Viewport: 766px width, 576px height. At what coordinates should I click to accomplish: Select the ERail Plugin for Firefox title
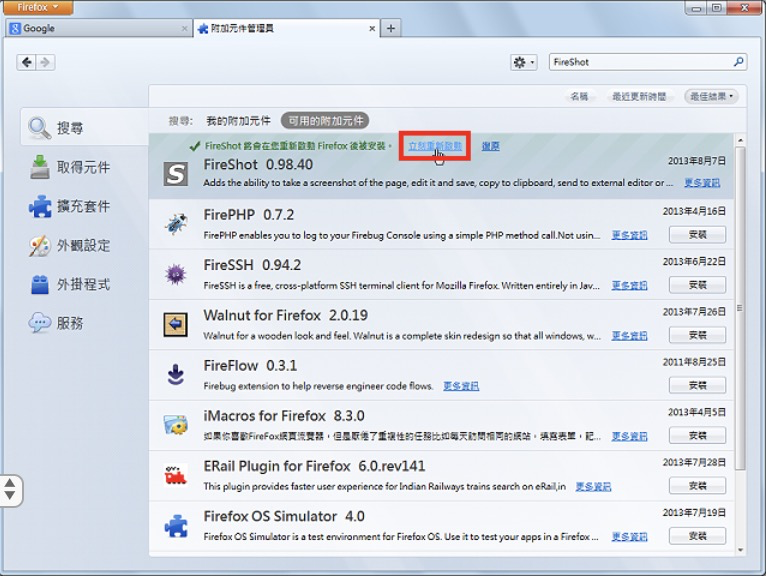[x=314, y=467]
